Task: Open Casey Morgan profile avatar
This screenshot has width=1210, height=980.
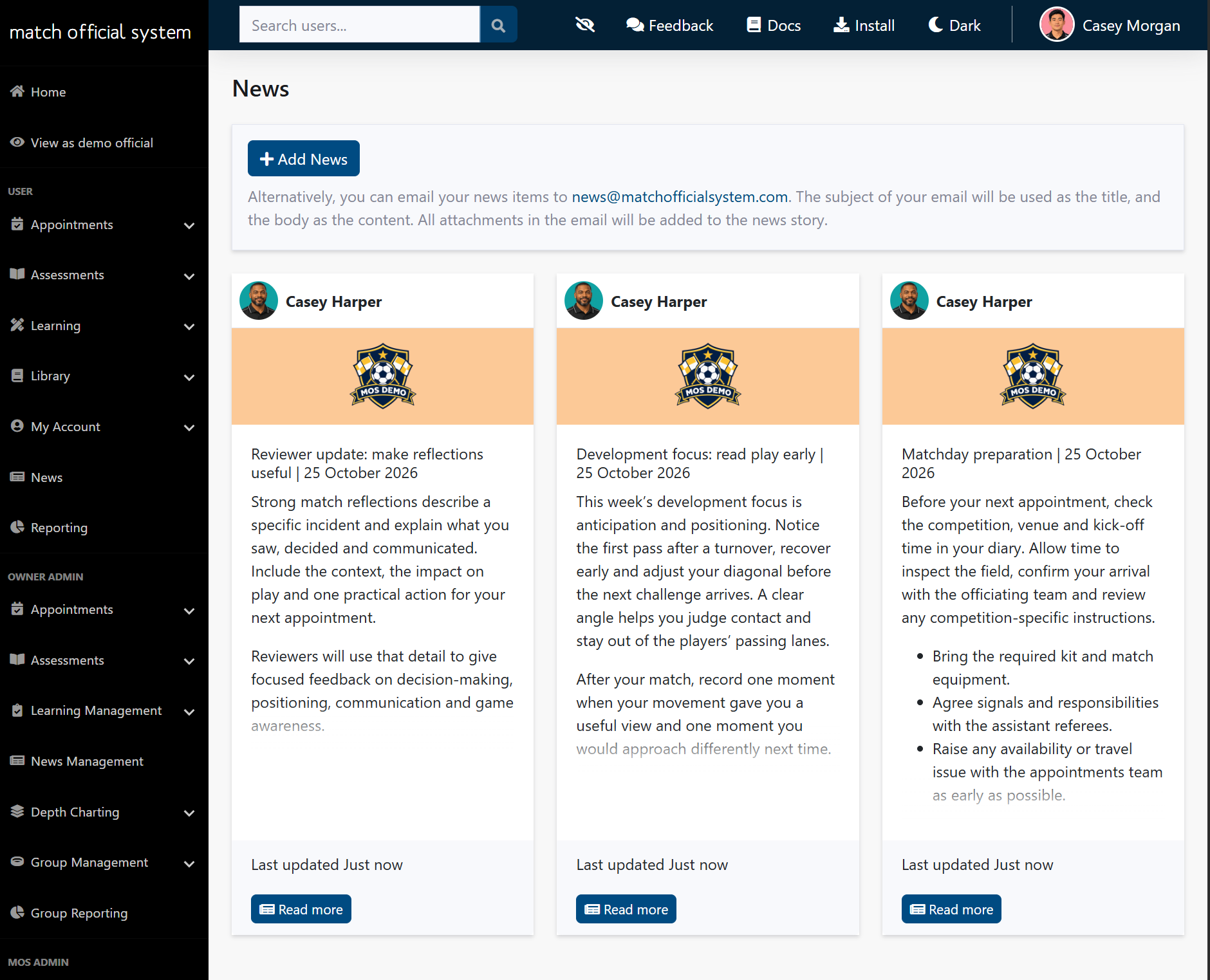Action: (1057, 25)
